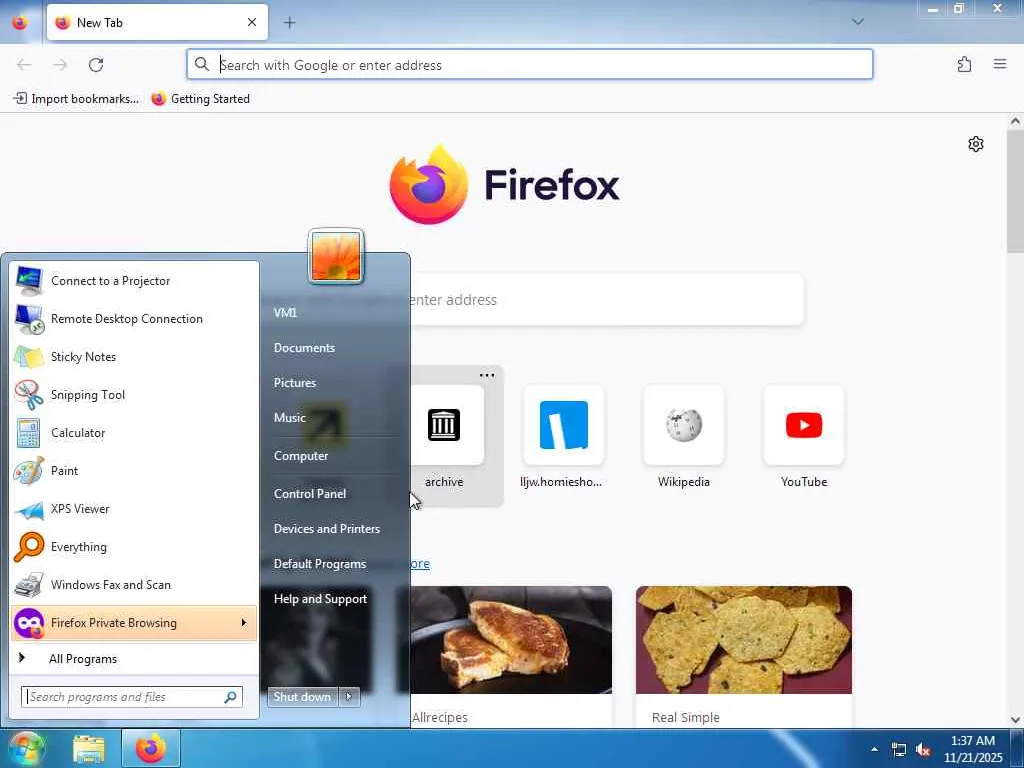Screen dimensions: 1024x768
Task: Click Firefox View icon in tab bar
Action: [x=20, y=23]
